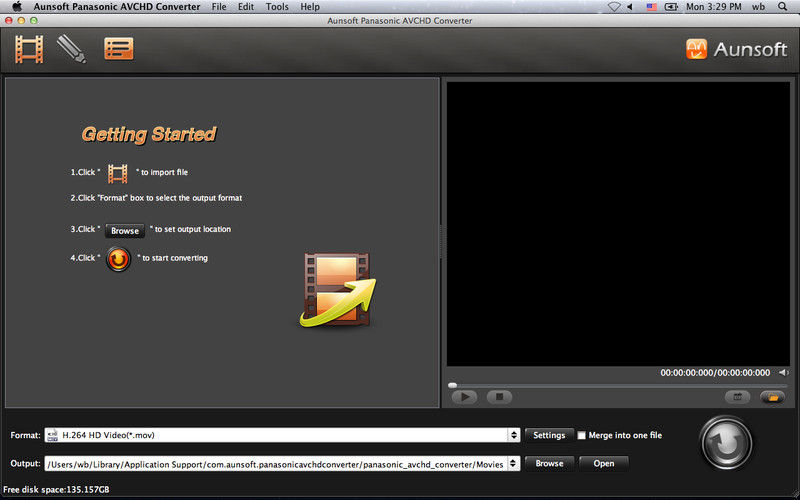Viewport: 800px width, 500px height.
Task: Open the File menu
Action: [219, 7]
